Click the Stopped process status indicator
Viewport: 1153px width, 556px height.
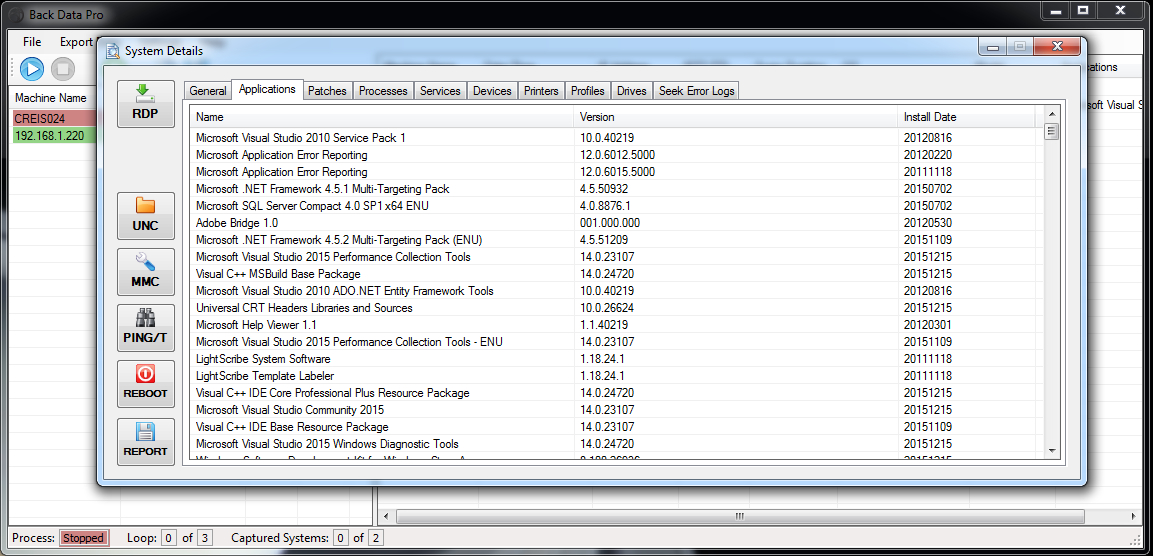83,538
